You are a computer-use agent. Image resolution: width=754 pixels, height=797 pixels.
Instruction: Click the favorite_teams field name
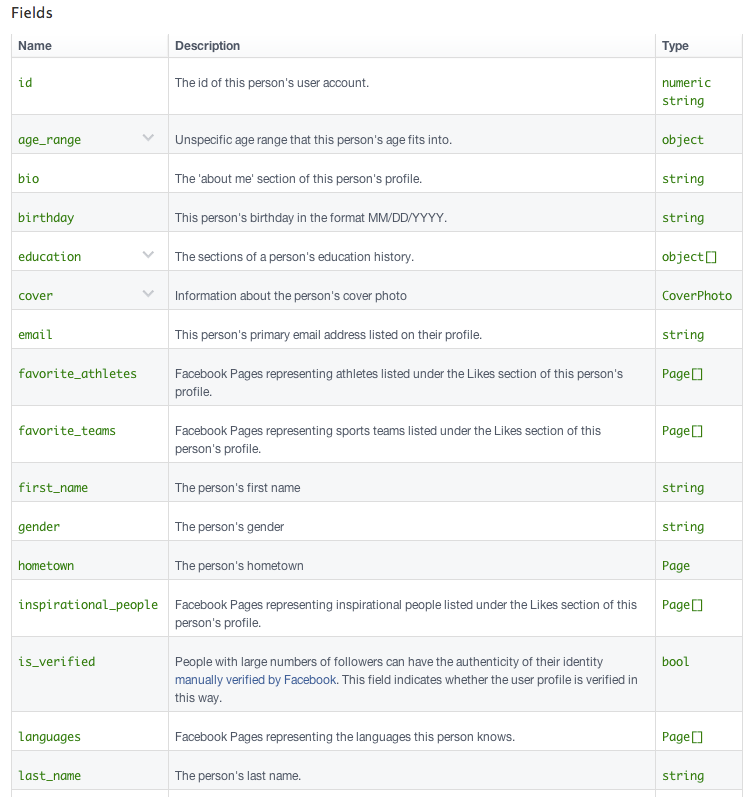pyautogui.click(x=67, y=431)
